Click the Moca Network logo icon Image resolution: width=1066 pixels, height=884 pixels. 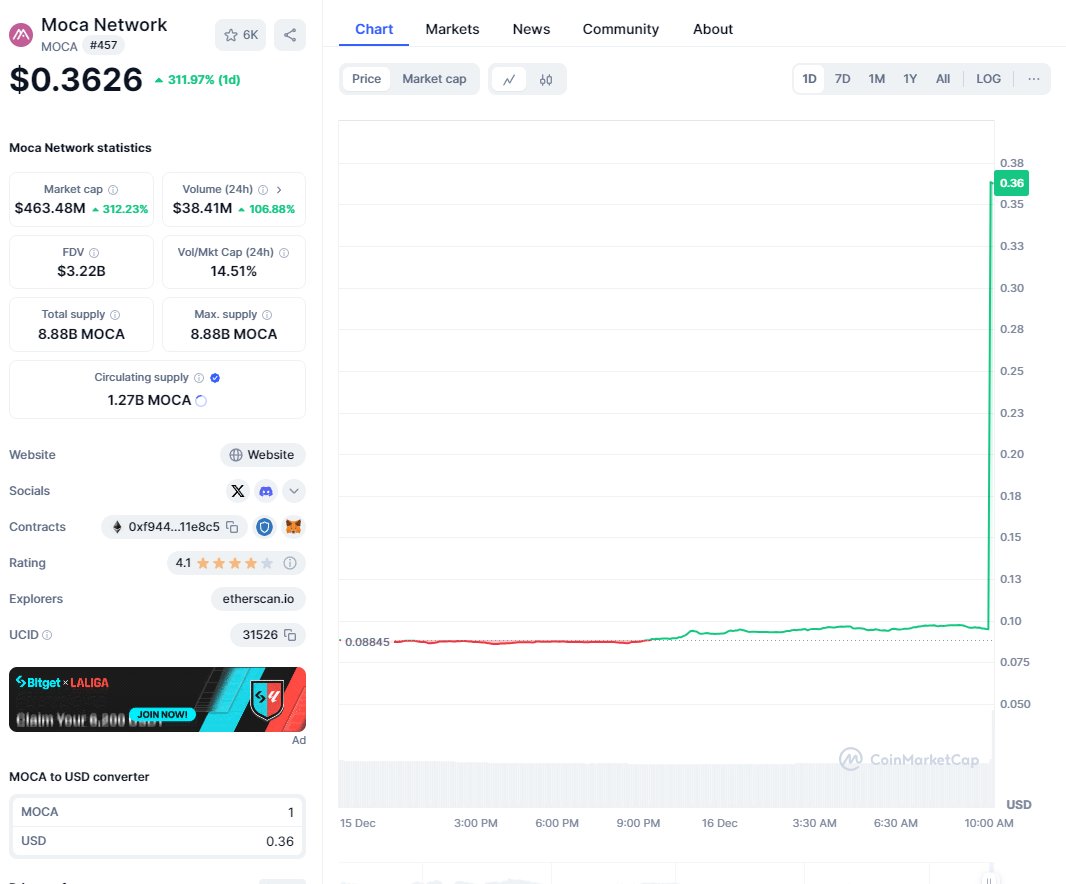[x=21, y=35]
